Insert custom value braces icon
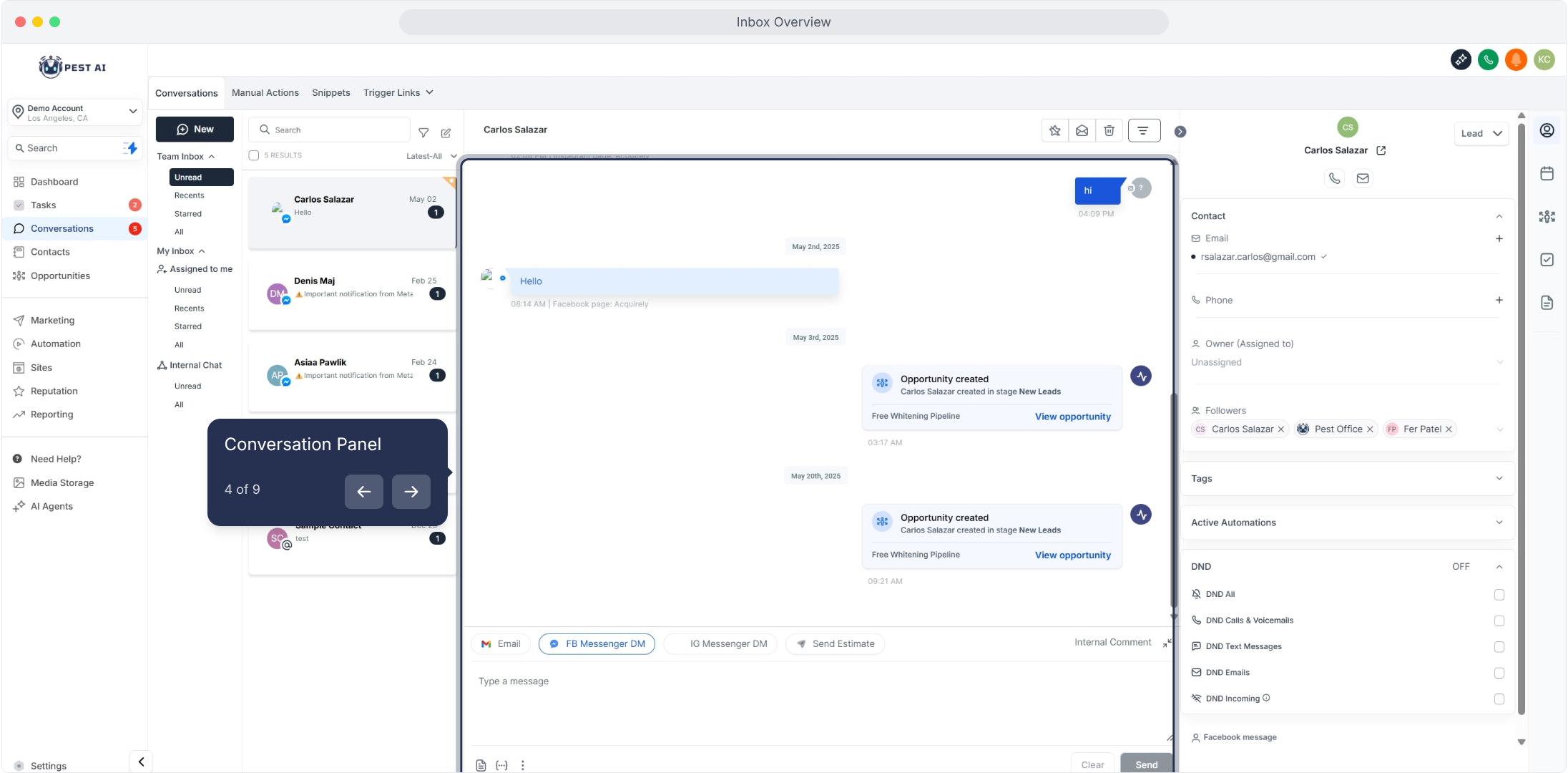Screen dimensions: 1568x773 tap(501, 765)
